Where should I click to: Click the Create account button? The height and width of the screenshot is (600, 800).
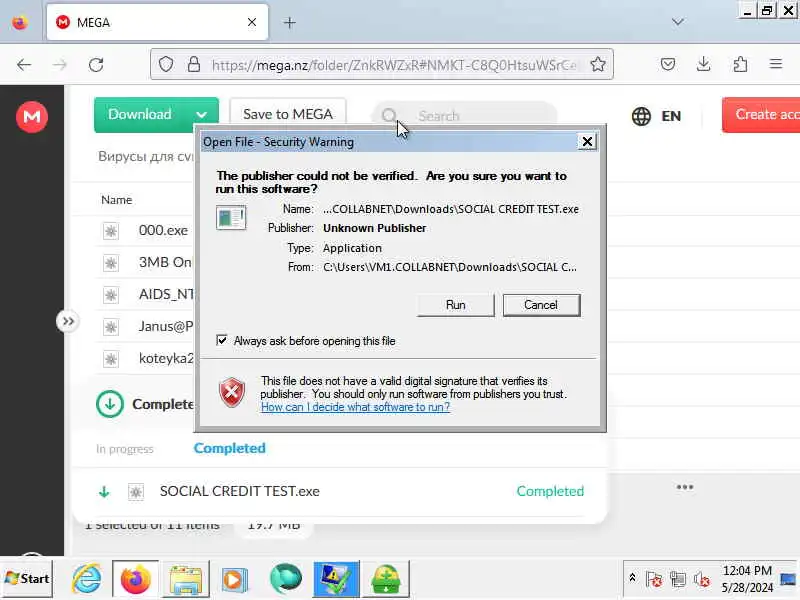pos(761,115)
